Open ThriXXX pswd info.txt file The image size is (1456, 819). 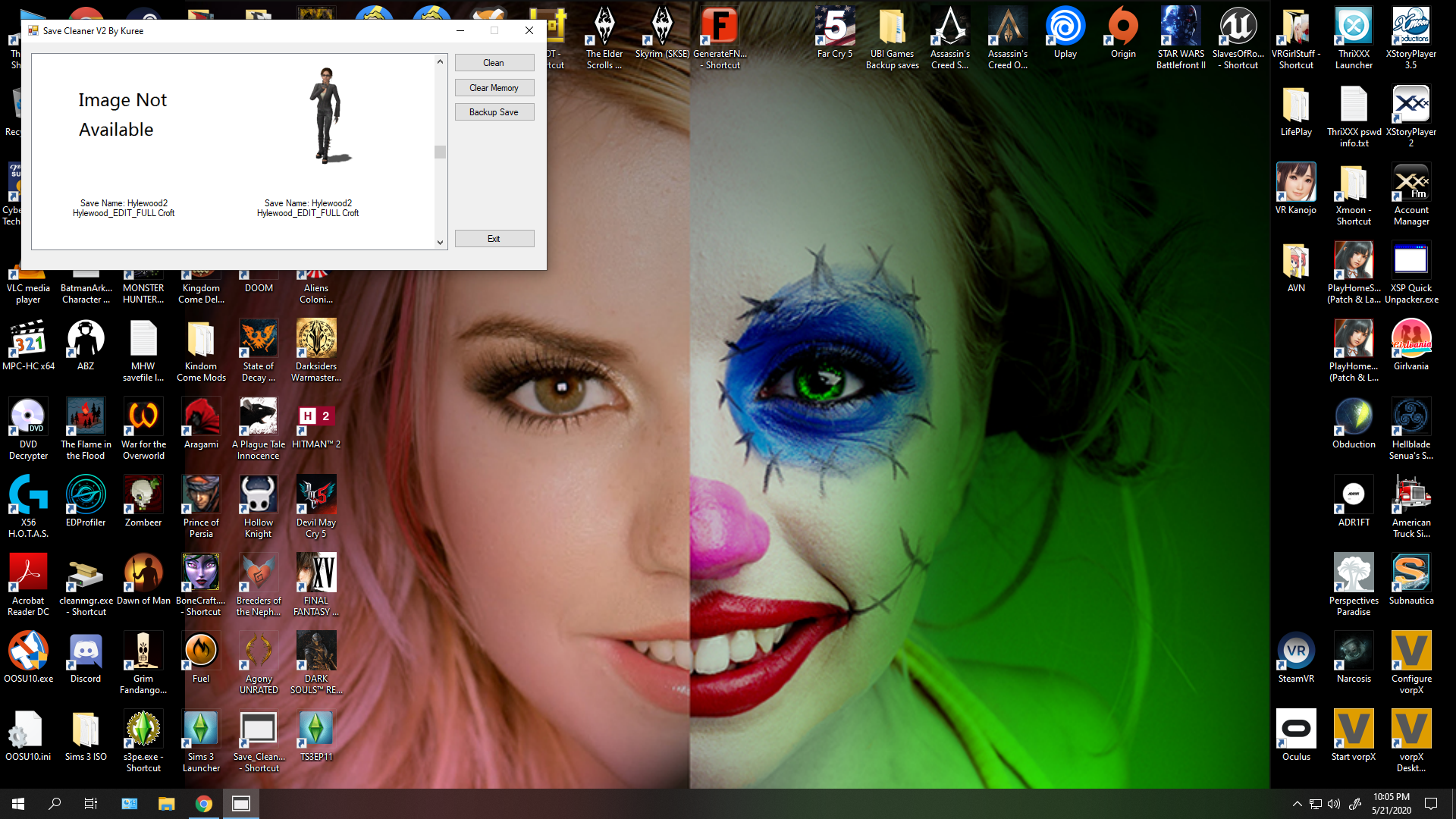[1354, 116]
